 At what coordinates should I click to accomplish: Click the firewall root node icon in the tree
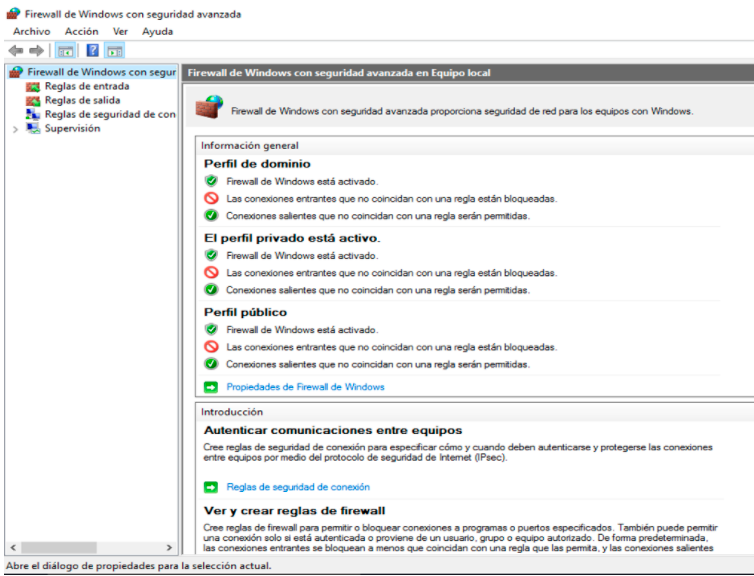(x=16, y=72)
